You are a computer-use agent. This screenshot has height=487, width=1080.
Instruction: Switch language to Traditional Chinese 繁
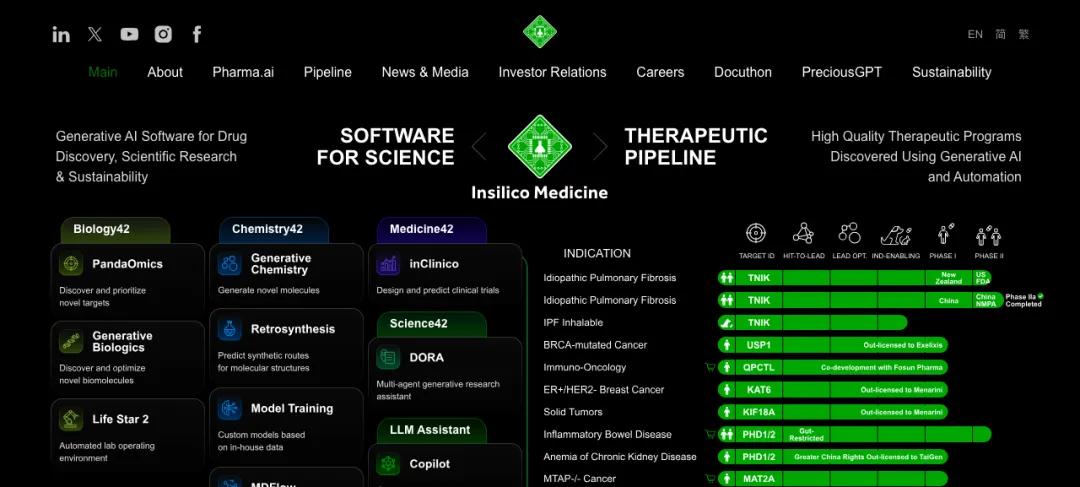[x=1024, y=34]
